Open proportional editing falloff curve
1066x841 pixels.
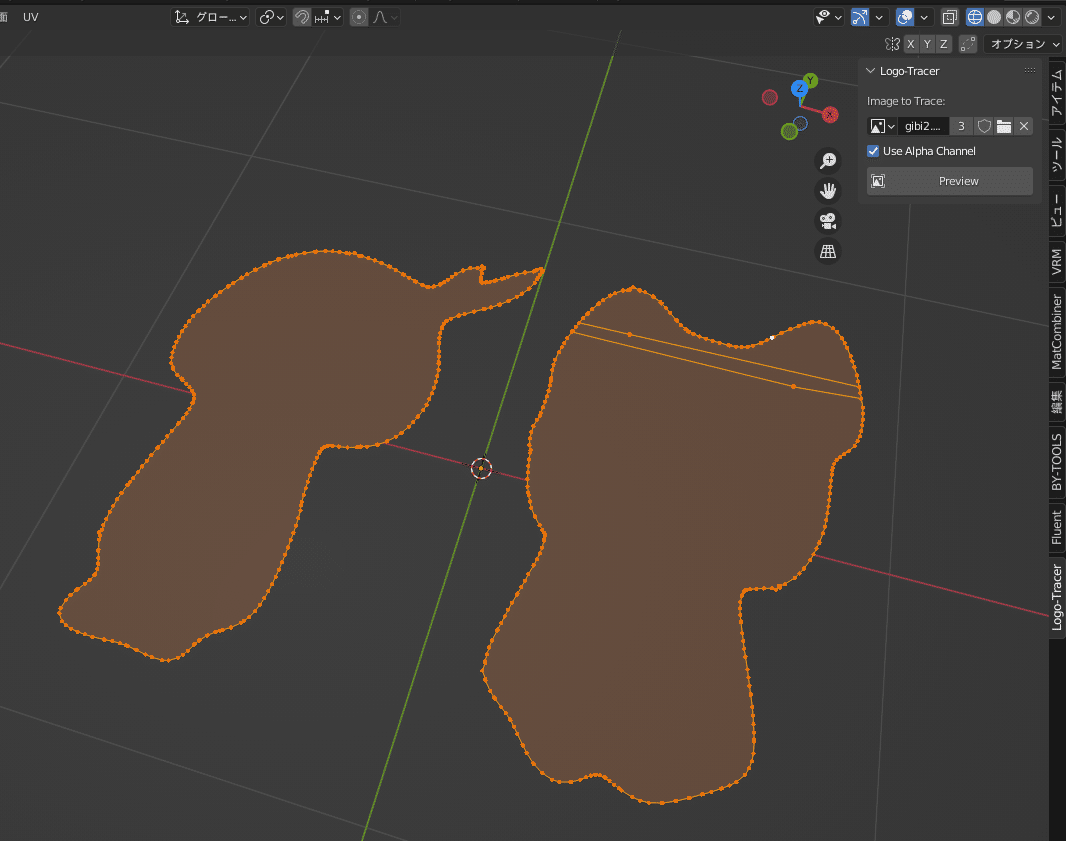[x=384, y=17]
